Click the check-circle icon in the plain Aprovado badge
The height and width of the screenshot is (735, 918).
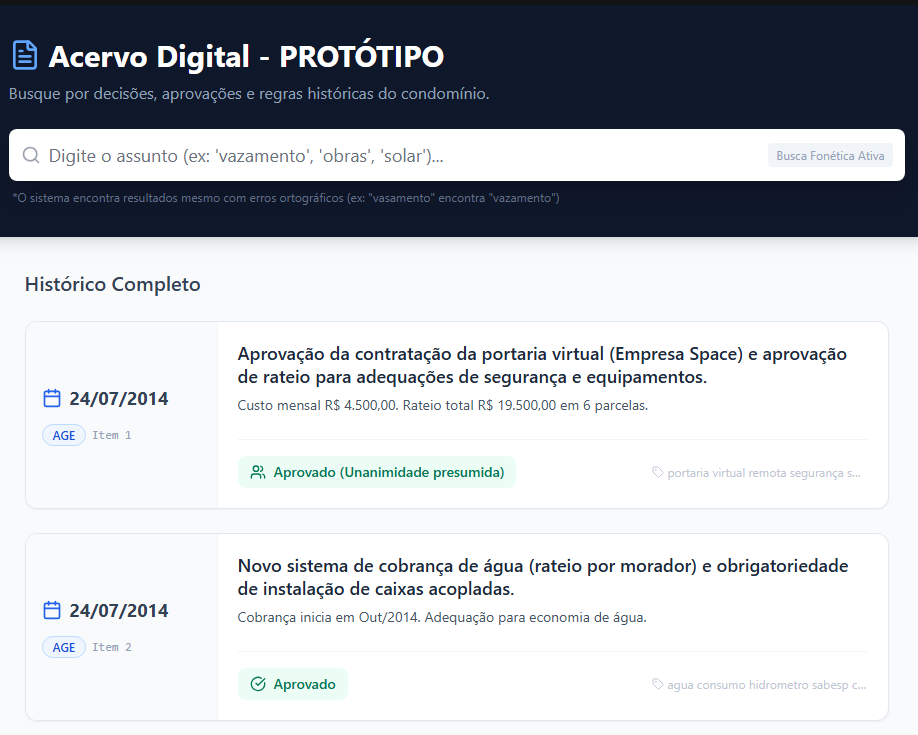coord(258,684)
